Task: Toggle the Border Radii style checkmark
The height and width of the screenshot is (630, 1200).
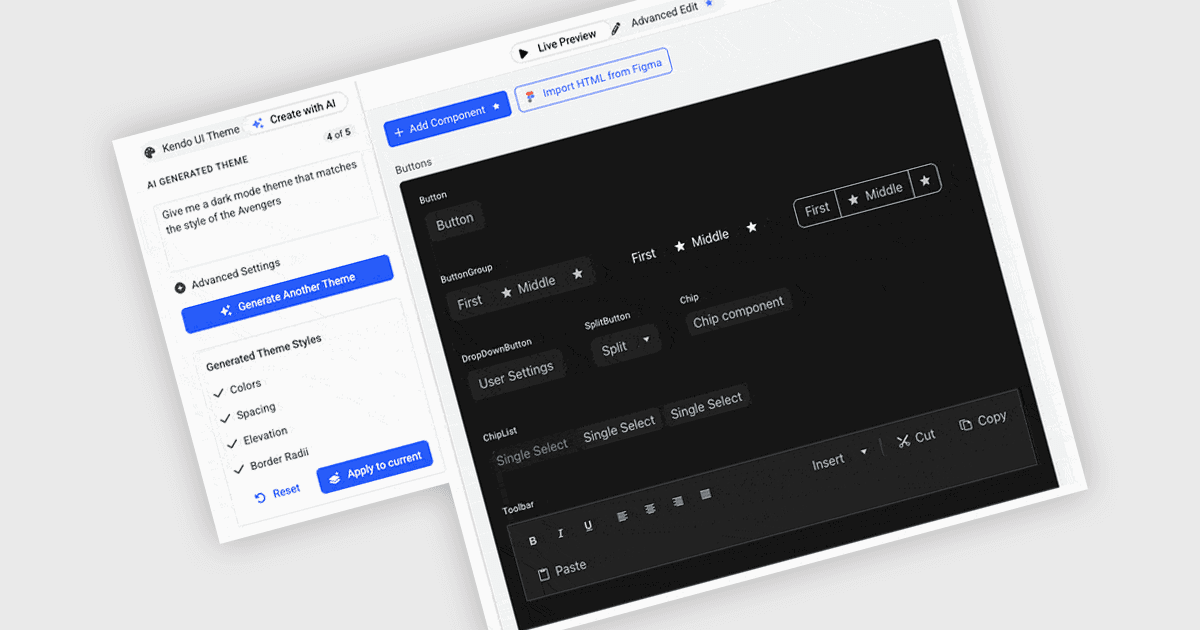Action: pyautogui.click(x=238, y=468)
